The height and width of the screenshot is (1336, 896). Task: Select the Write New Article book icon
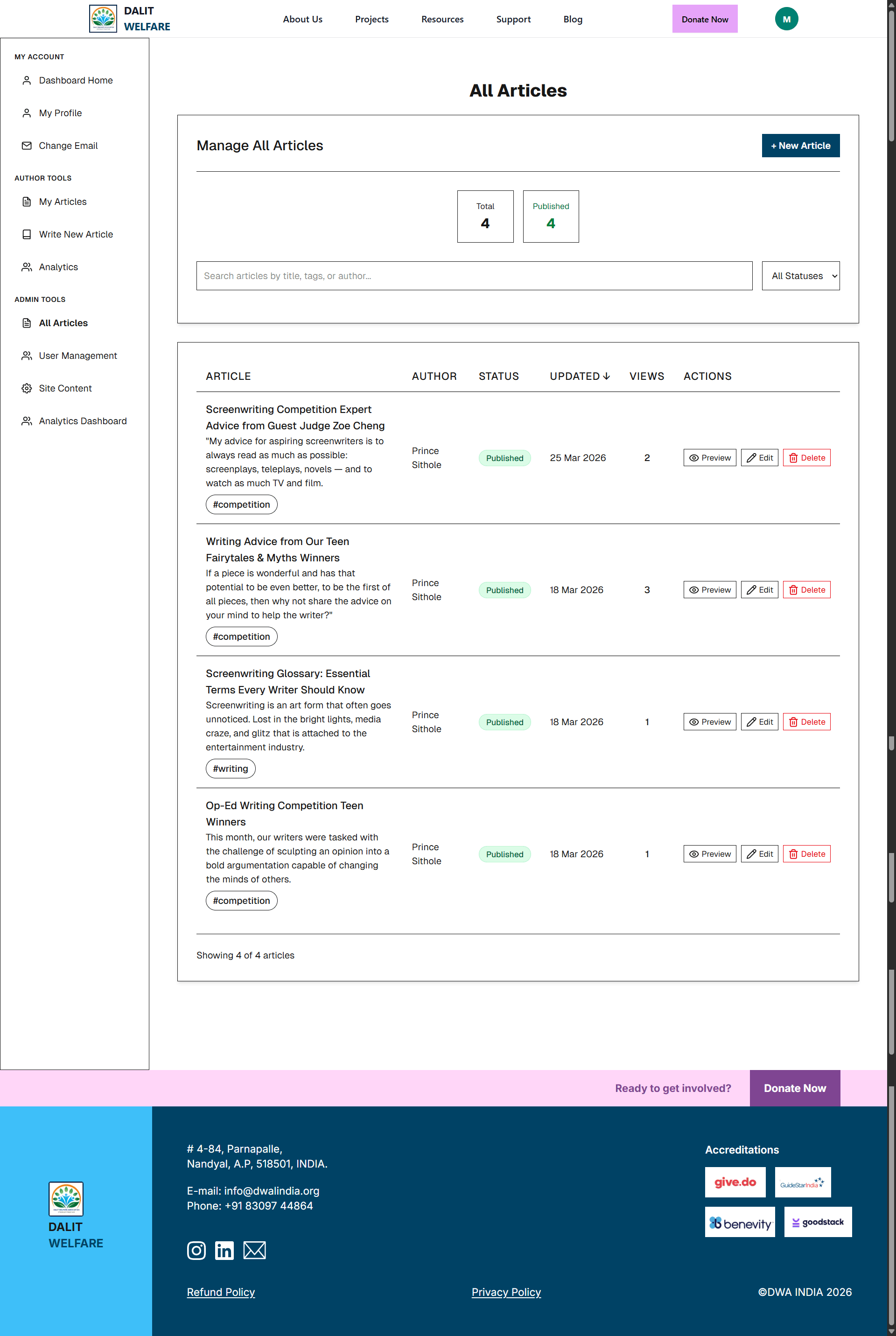tap(26, 234)
